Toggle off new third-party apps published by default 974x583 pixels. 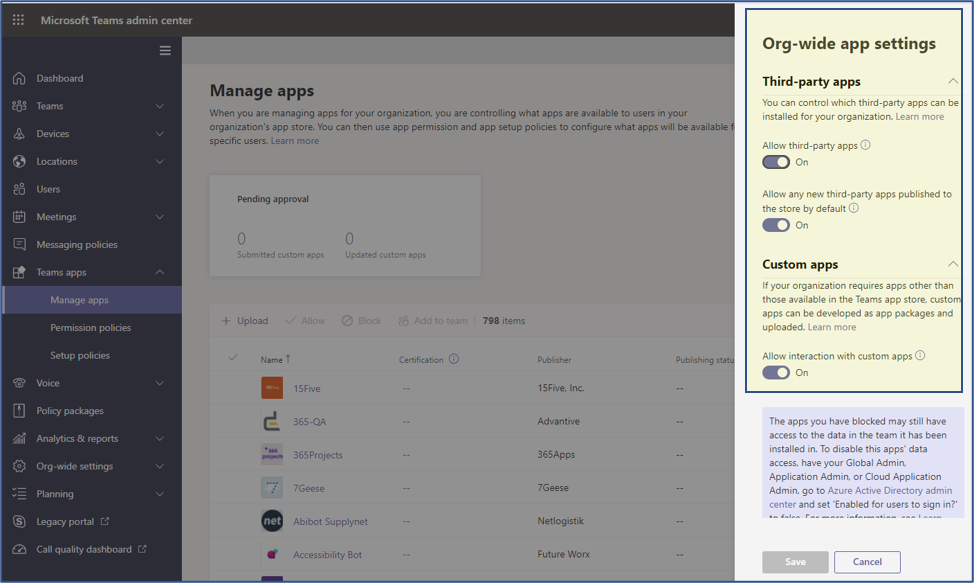pos(774,224)
